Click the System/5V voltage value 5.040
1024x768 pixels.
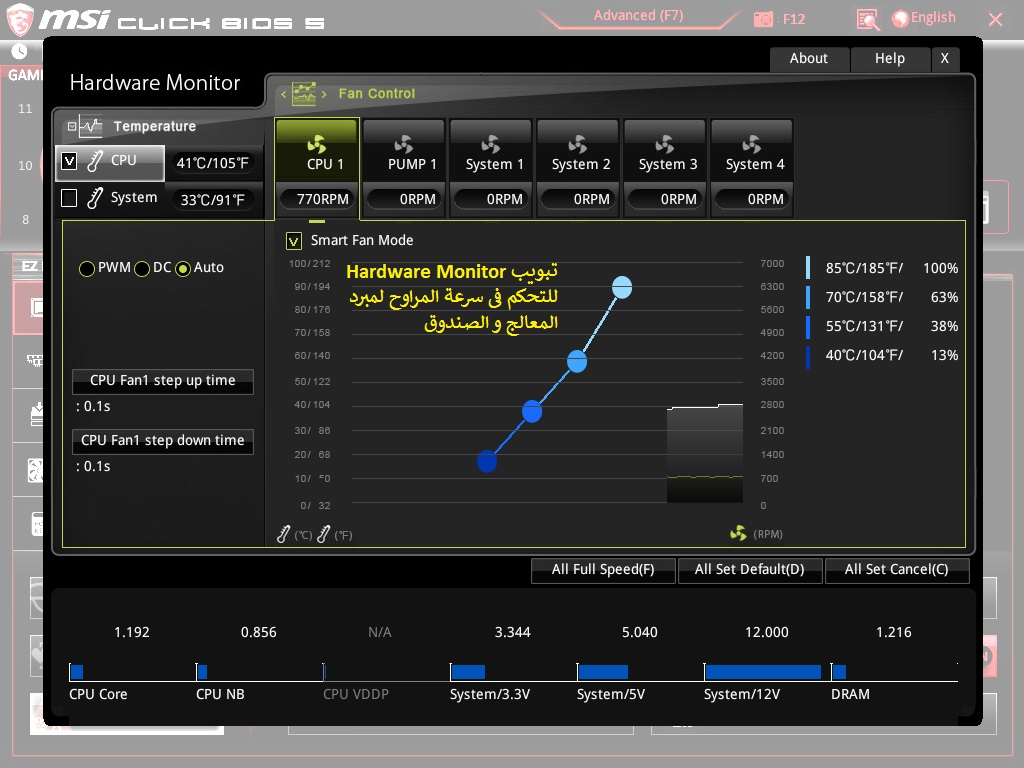click(640, 632)
